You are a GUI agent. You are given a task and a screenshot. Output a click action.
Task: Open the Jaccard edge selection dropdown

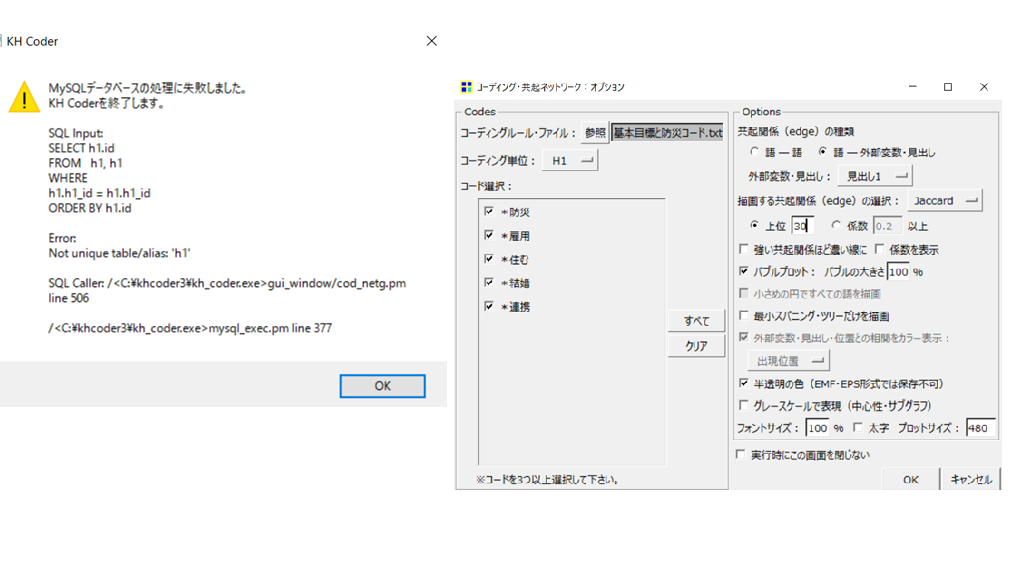coord(944,200)
